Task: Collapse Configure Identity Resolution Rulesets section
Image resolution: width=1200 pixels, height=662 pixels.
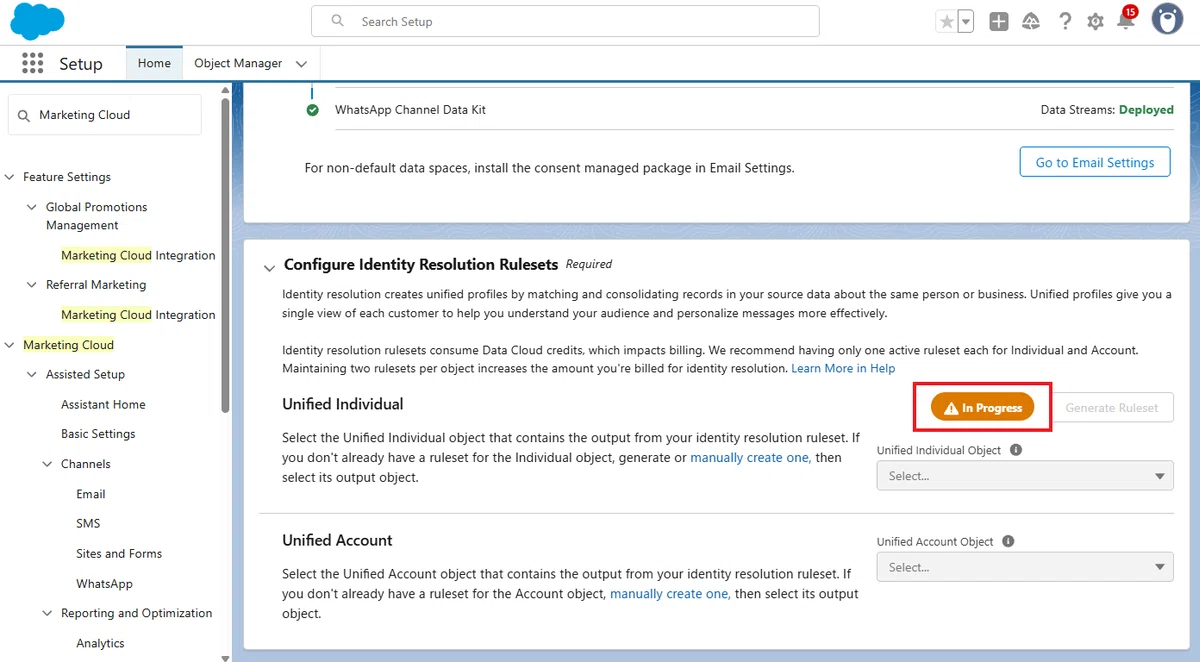Action: tap(268, 267)
